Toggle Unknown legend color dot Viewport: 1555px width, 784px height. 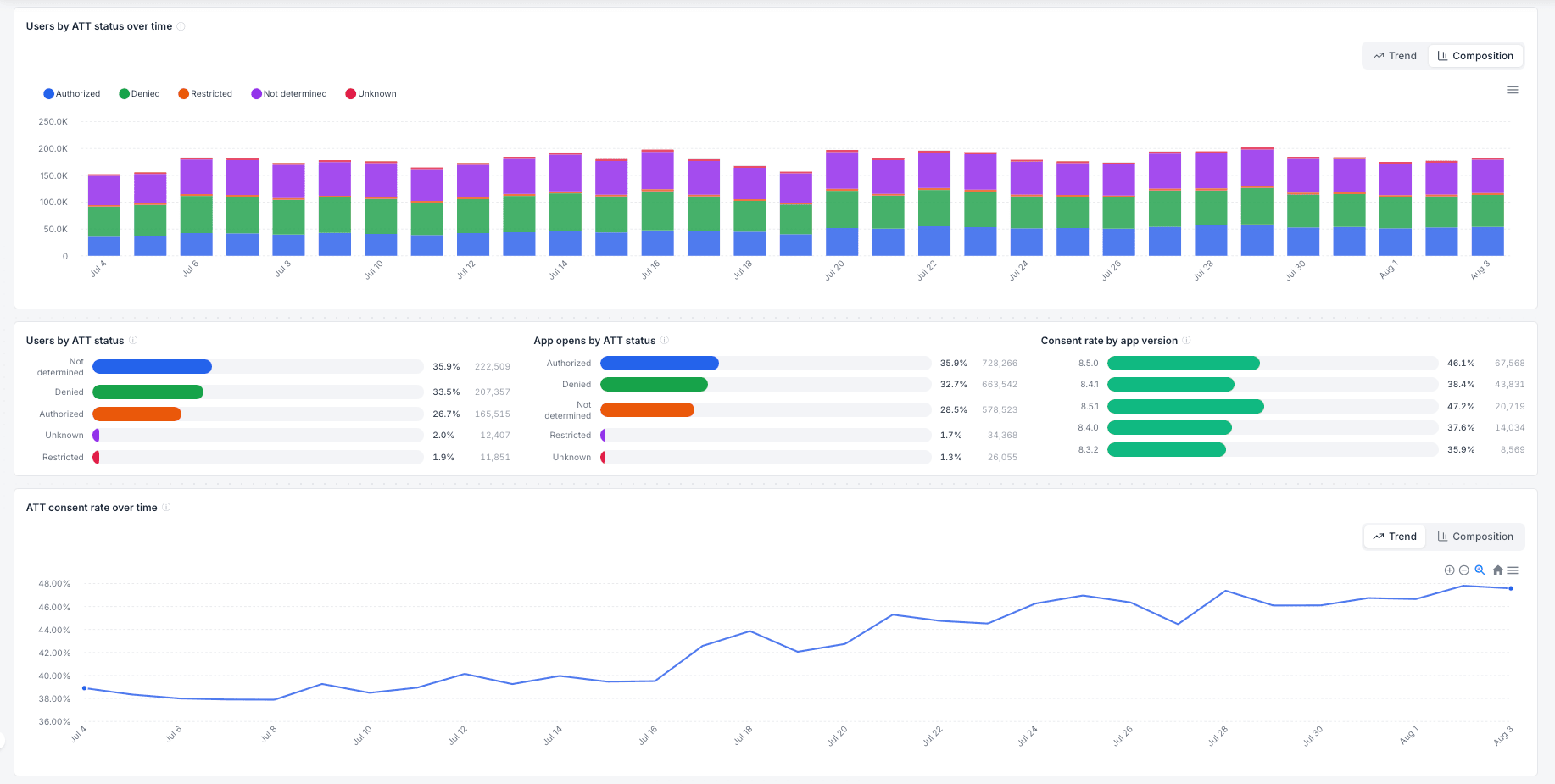350,94
